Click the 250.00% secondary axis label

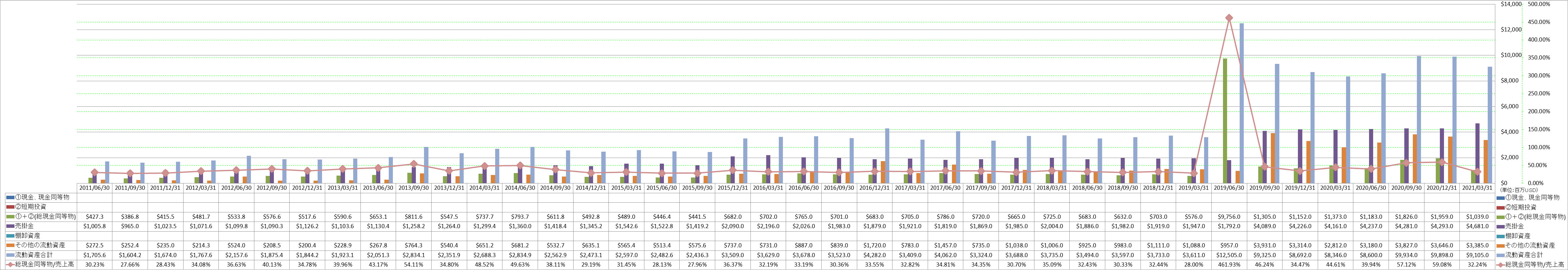[x=1539, y=93]
